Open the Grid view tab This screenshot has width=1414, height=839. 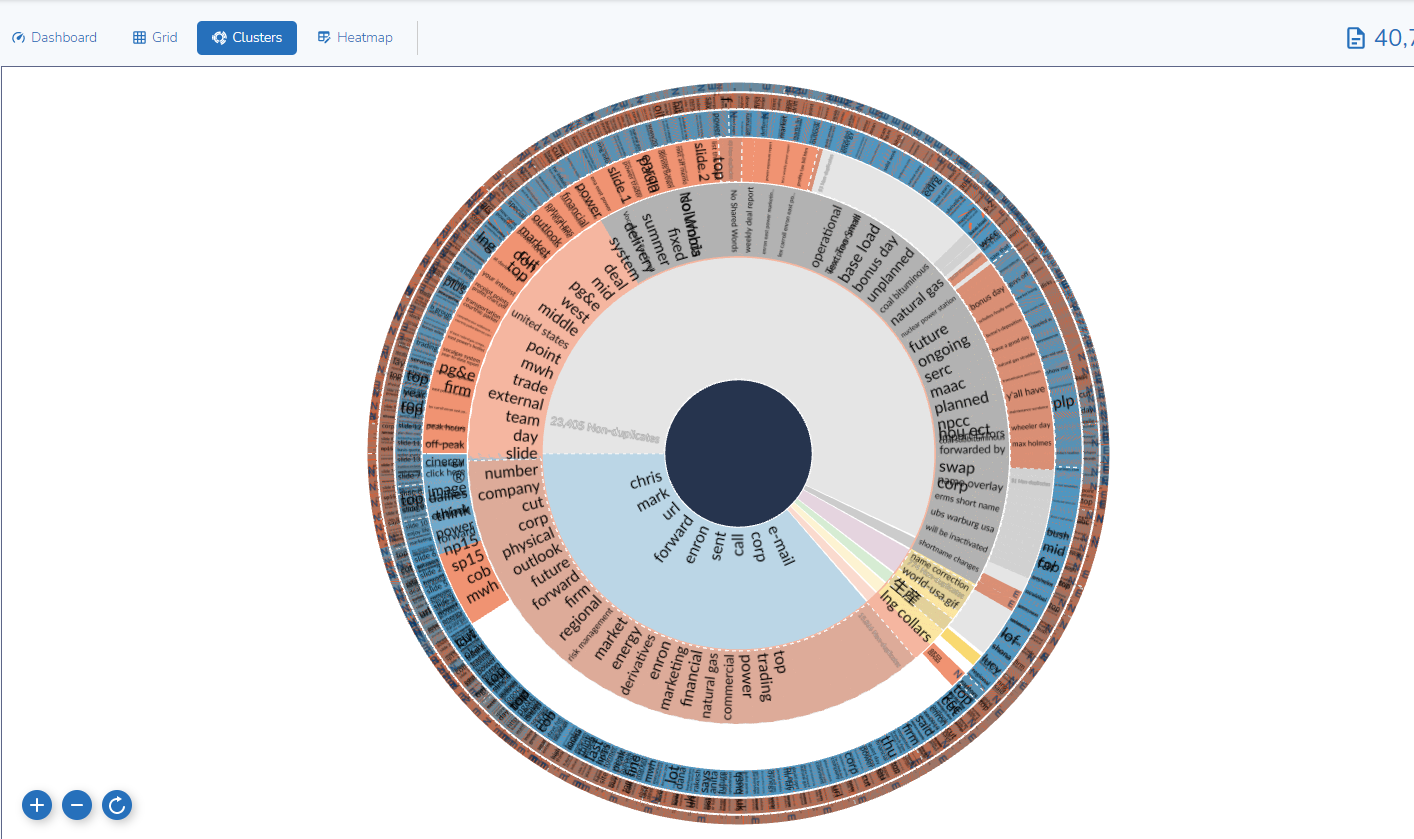165,38
